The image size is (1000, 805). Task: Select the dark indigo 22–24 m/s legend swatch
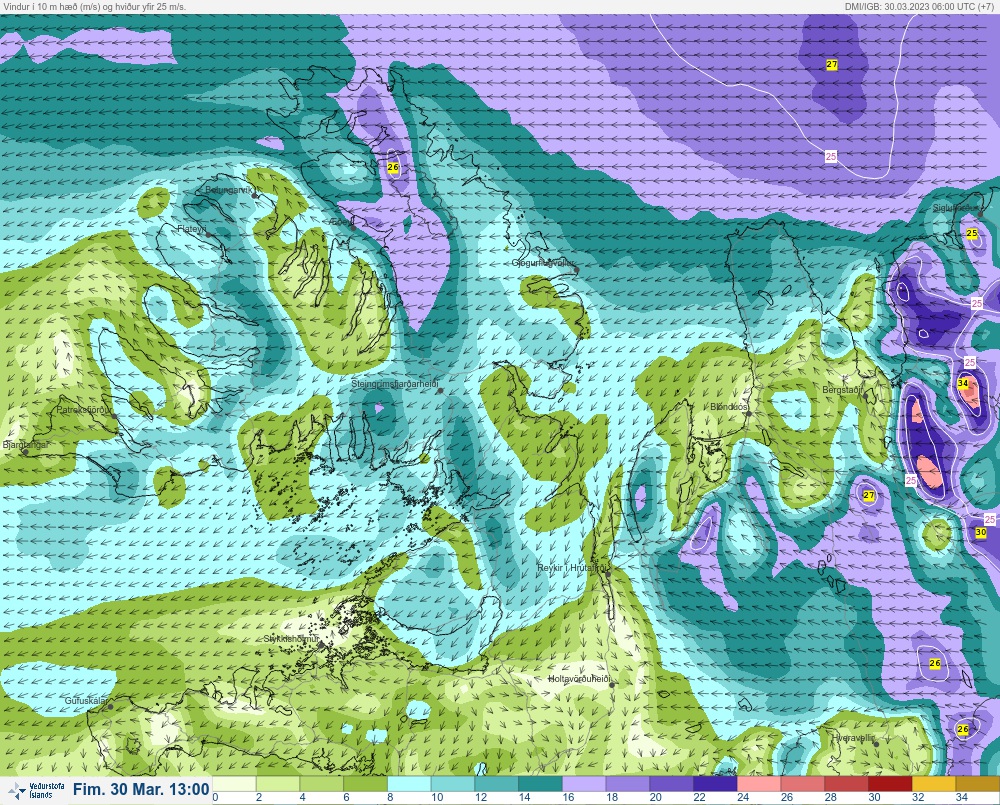[x=715, y=784]
